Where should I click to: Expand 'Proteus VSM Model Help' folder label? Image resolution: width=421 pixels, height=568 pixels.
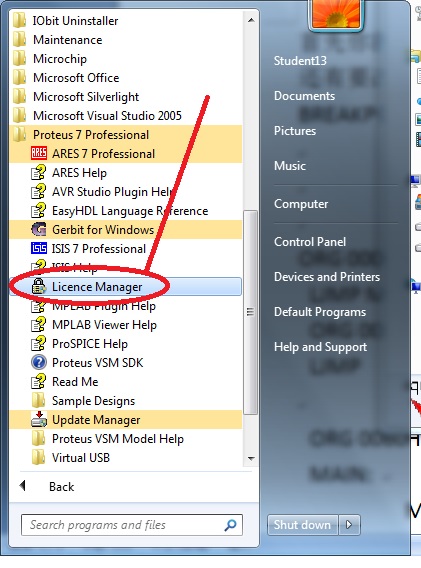tap(118, 439)
